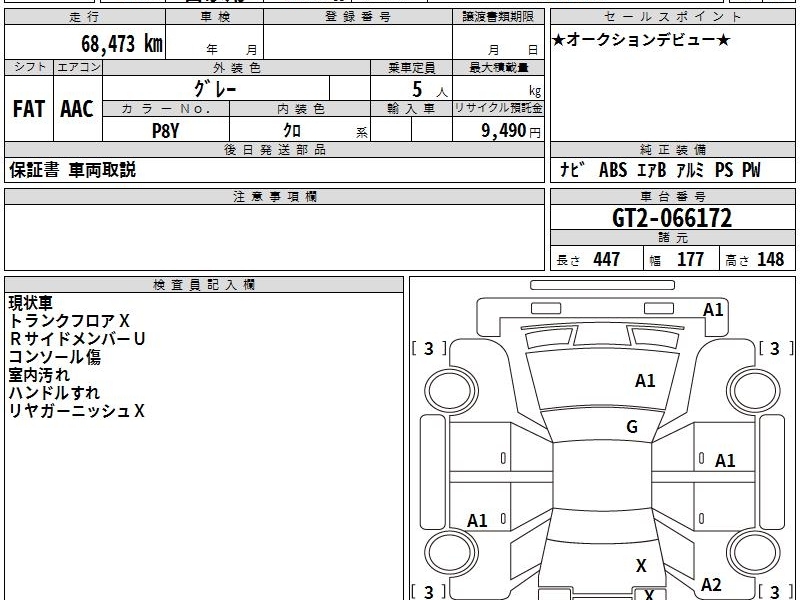This screenshot has height=600, width=800.
Task: Select the FAT shift value
Action: (29, 109)
